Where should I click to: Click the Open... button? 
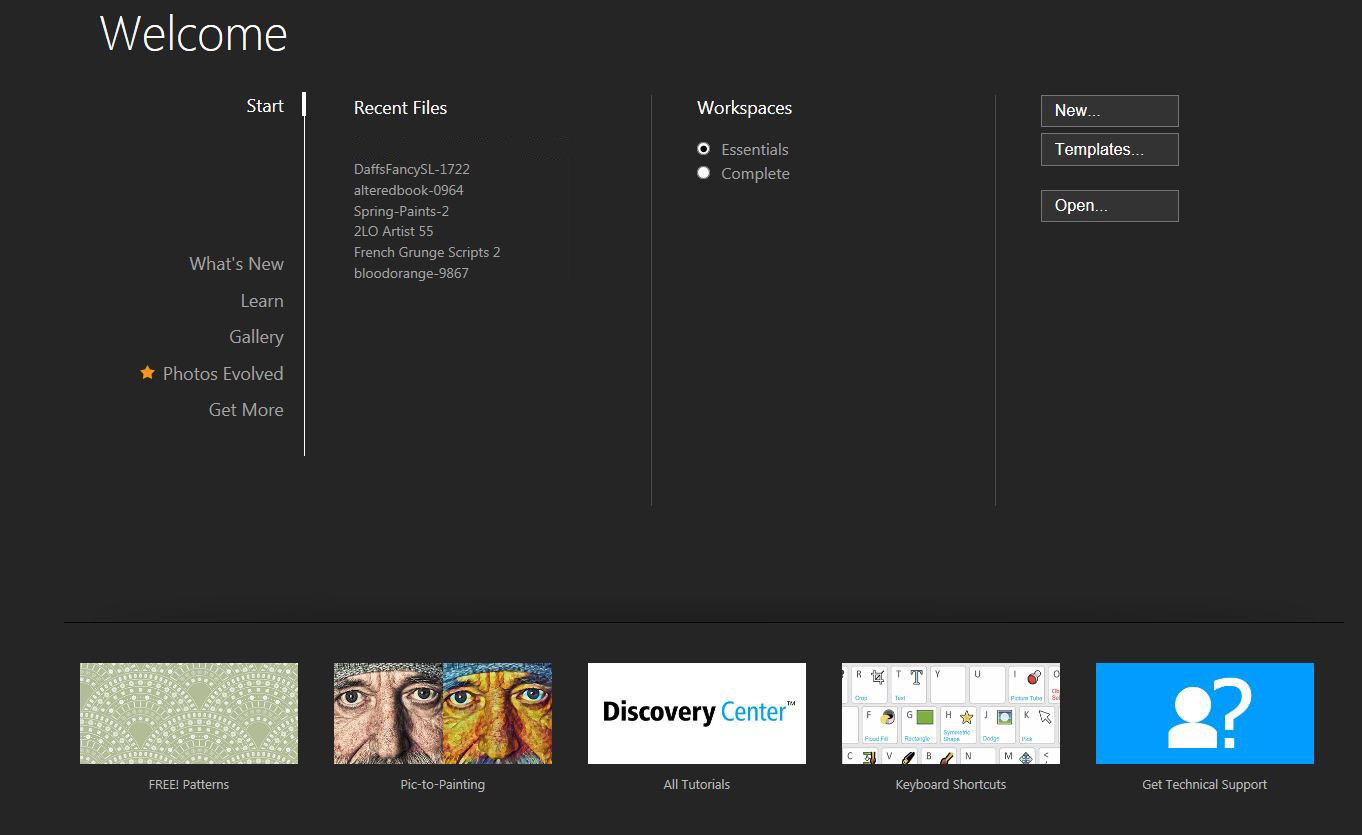pos(1109,205)
